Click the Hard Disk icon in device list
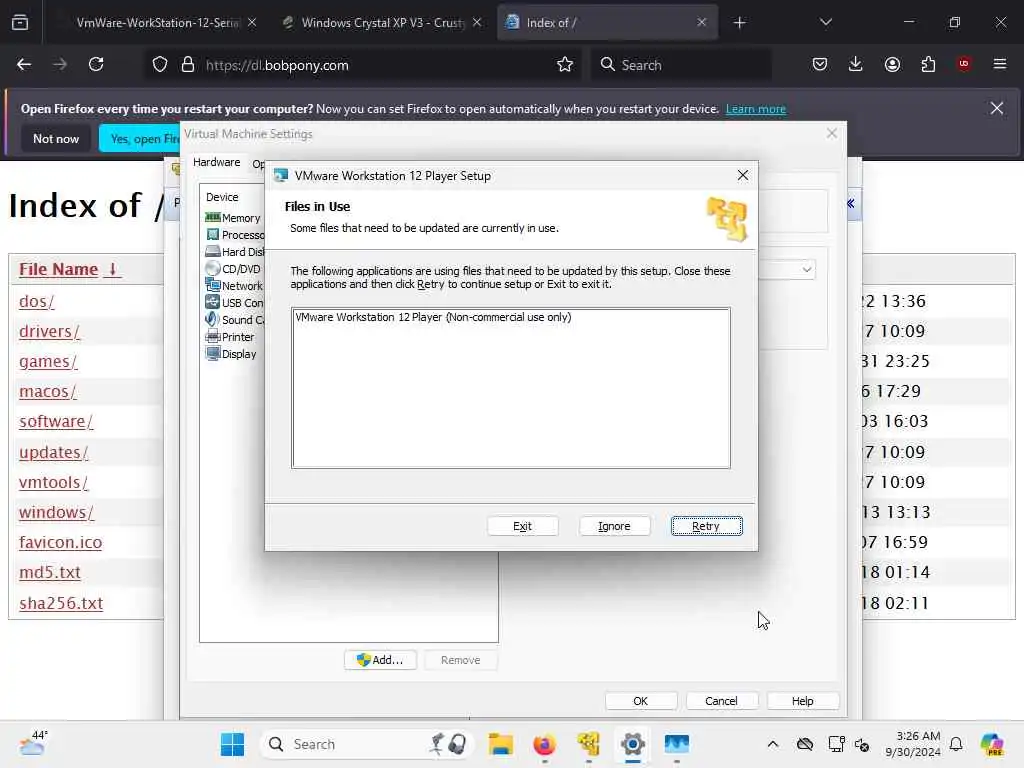The height and width of the screenshot is (768, 1024). point(212,251)
